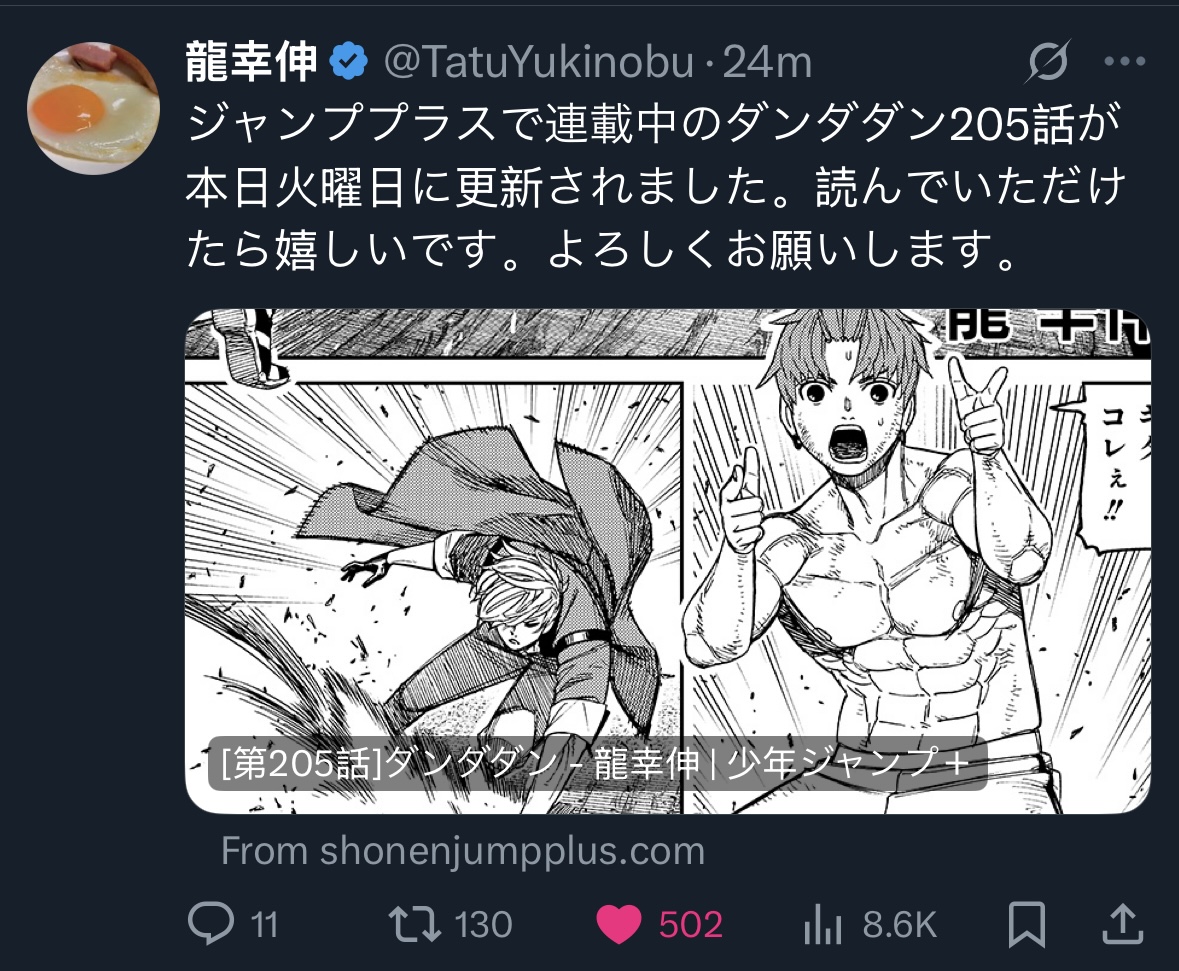Open the Grok explain-post icon

(1048, 62)
